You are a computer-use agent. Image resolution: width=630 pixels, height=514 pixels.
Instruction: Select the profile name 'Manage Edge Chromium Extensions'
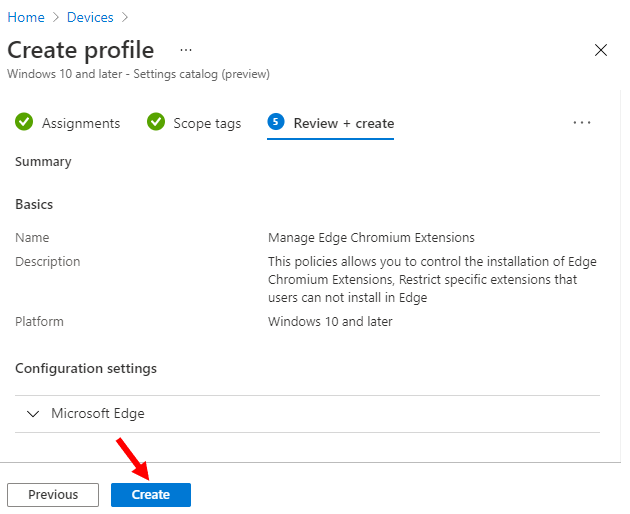click(371, 238)
